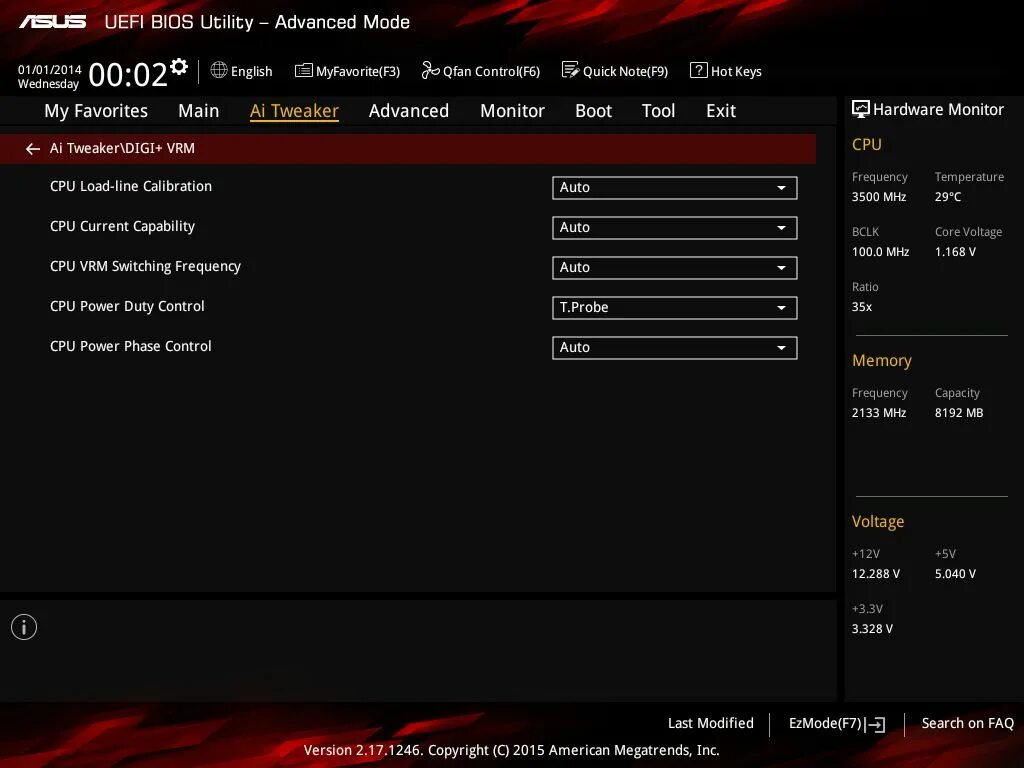This screenshot has width=1024, height=768.
Task: Open the Boot menu tab
Action: [x=593, y=111]
